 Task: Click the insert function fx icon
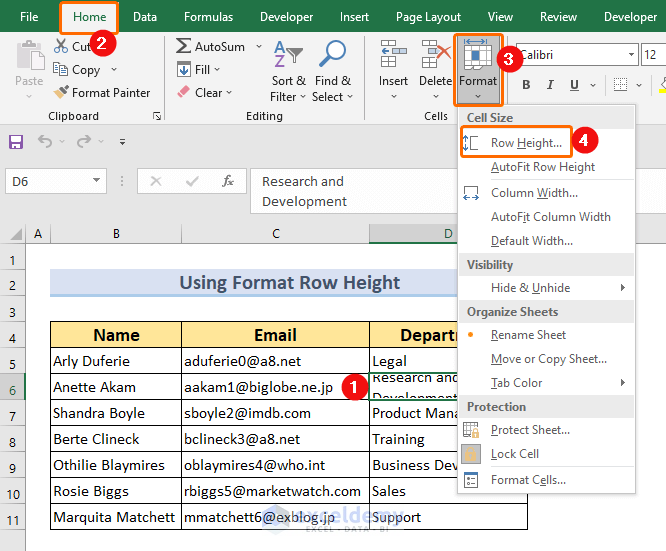click(x=228, y=182)
